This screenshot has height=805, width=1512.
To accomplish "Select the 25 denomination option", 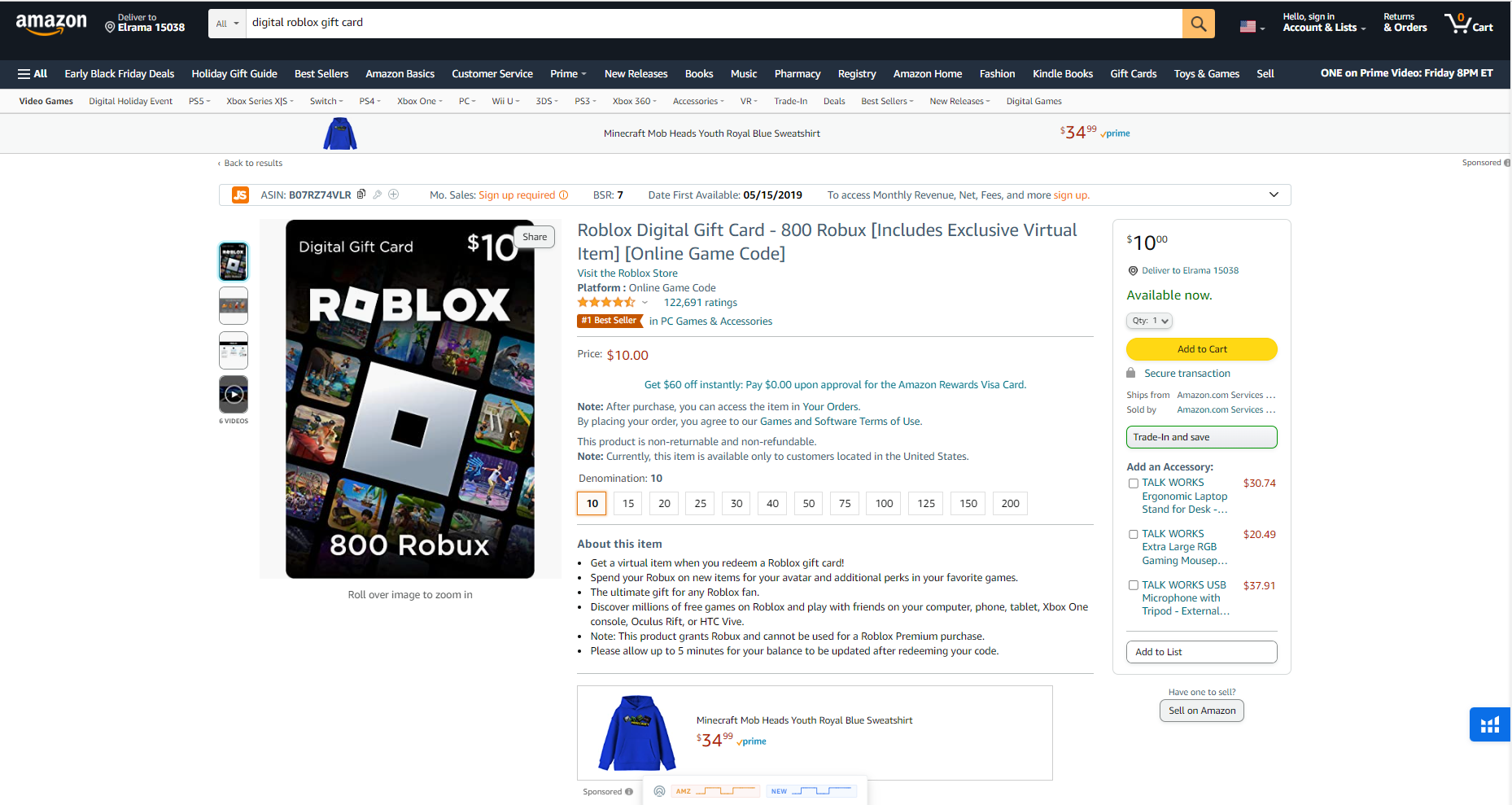I will tap(701, 504).
